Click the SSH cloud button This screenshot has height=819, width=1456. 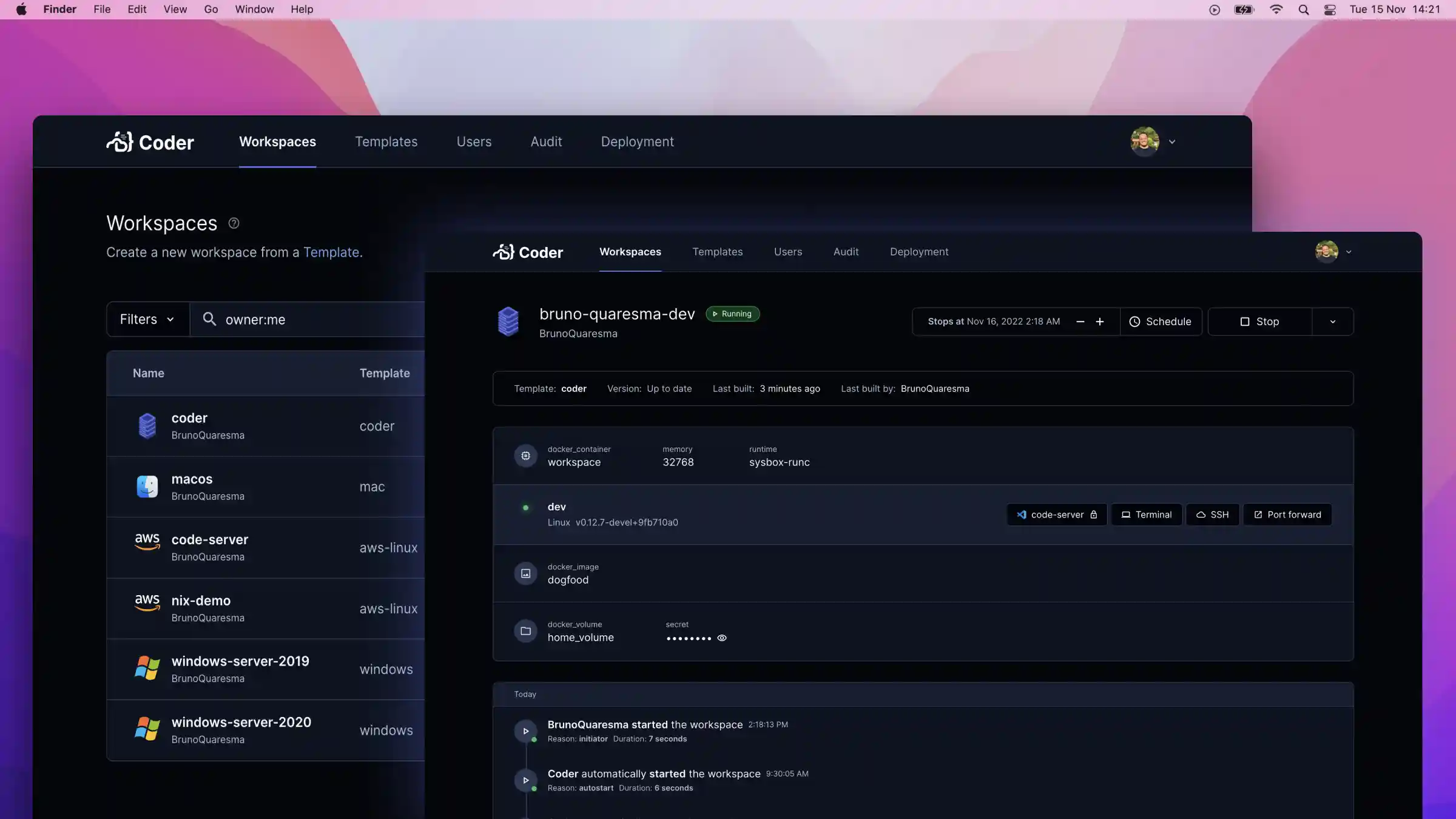1212,514
